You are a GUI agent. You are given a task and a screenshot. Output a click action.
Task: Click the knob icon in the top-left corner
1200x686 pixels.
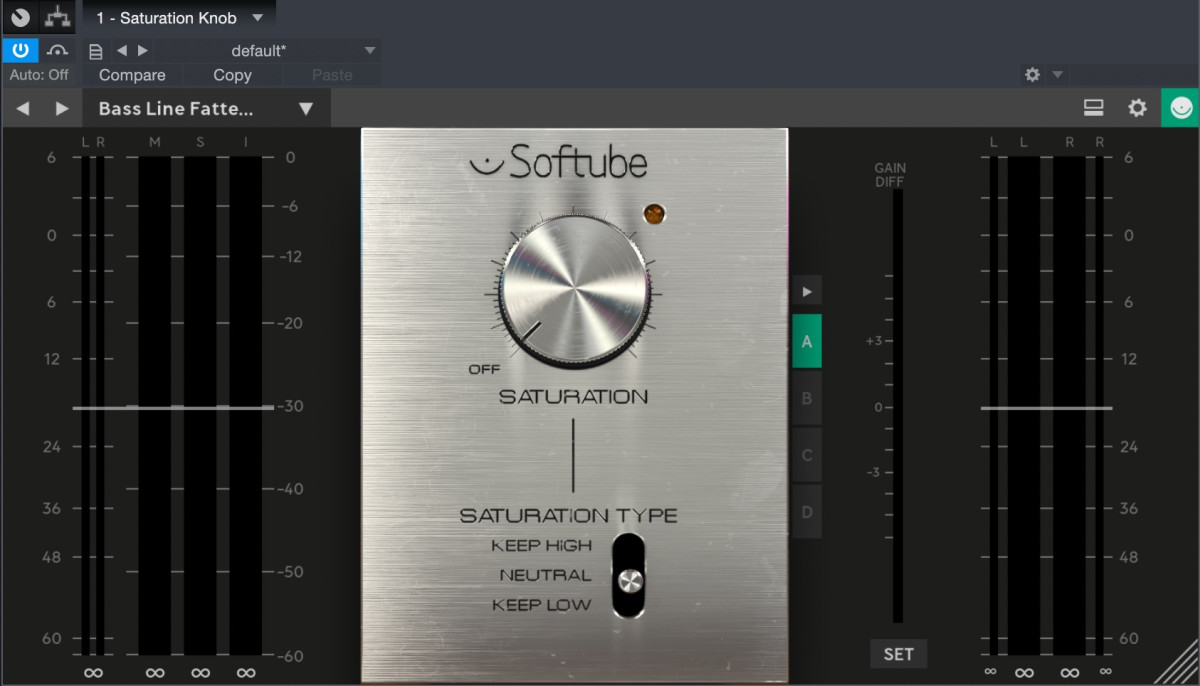point(20,18)
